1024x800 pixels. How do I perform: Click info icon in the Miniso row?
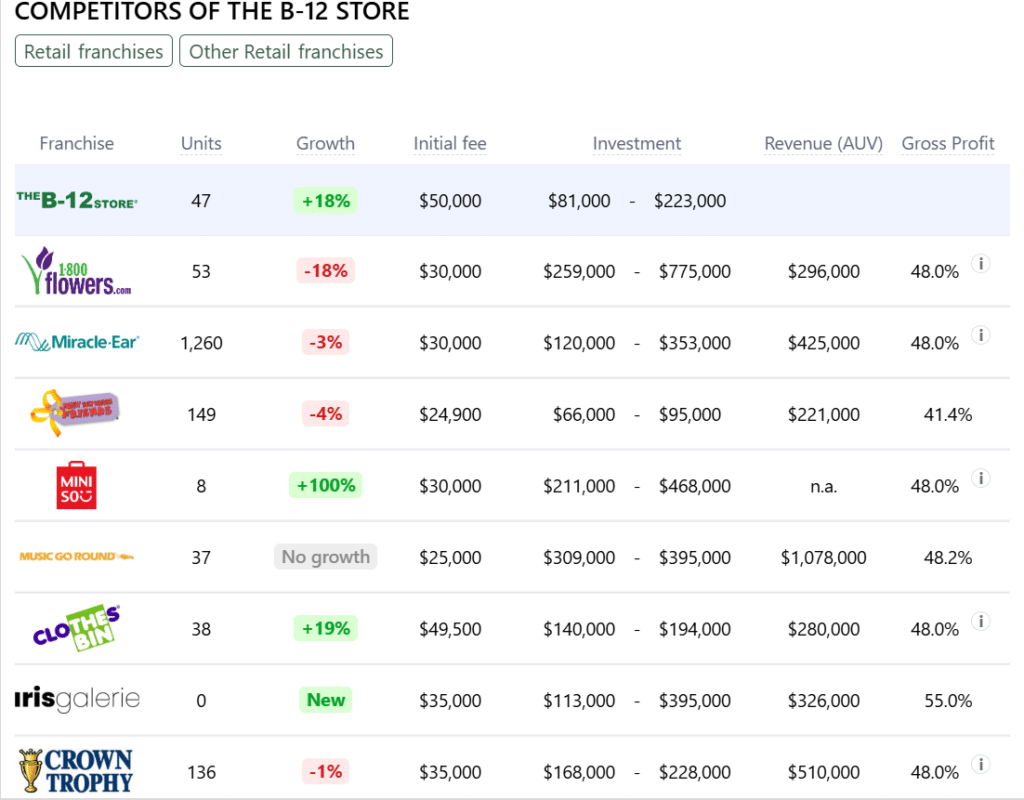[x=980, y=478]
